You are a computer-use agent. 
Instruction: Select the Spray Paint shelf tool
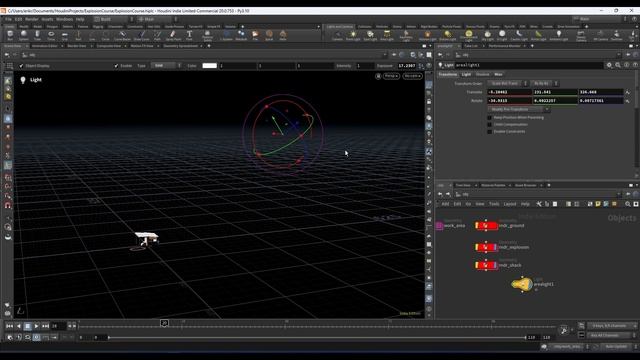pos(173,36)
